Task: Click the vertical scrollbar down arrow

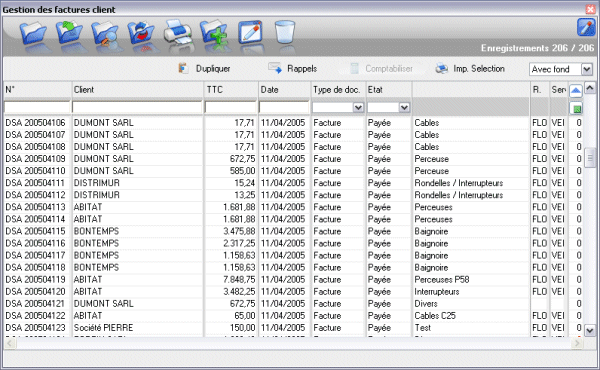Action: tap(590, 331)
